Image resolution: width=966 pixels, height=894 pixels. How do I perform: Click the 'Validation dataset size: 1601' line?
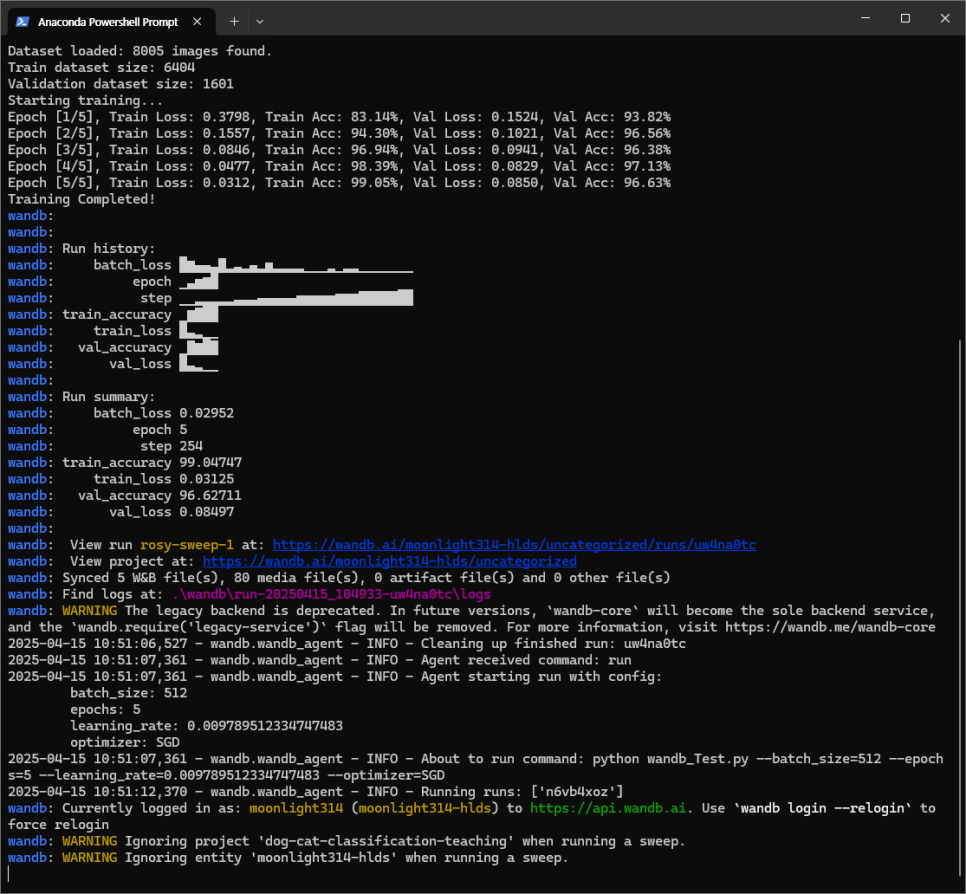121,84
